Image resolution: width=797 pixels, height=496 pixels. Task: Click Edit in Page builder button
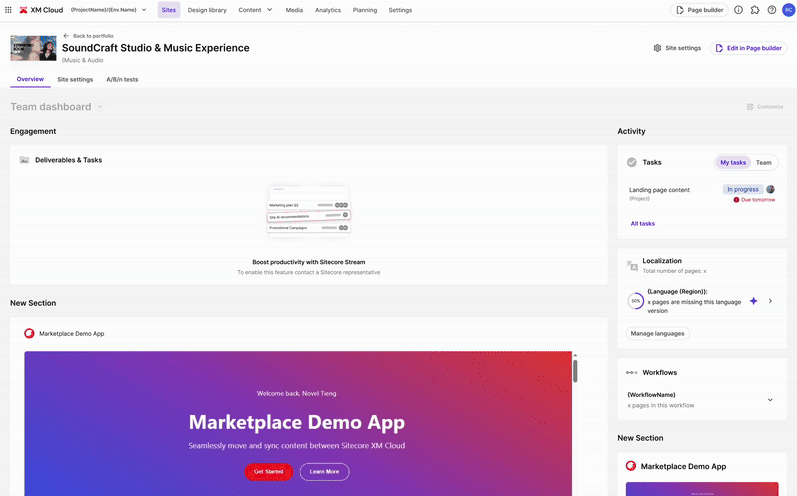tap(748, 48)
